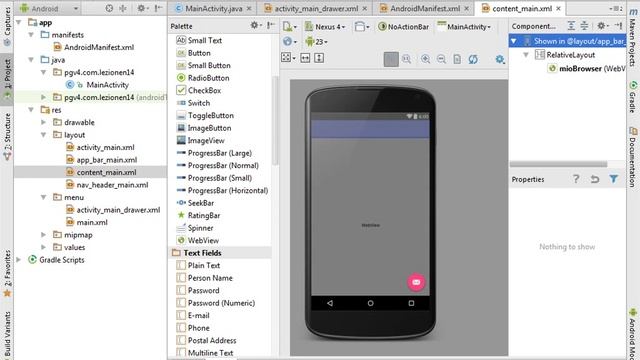Hide the project tool window
640x360 pixels.
(x=158, y=8)
